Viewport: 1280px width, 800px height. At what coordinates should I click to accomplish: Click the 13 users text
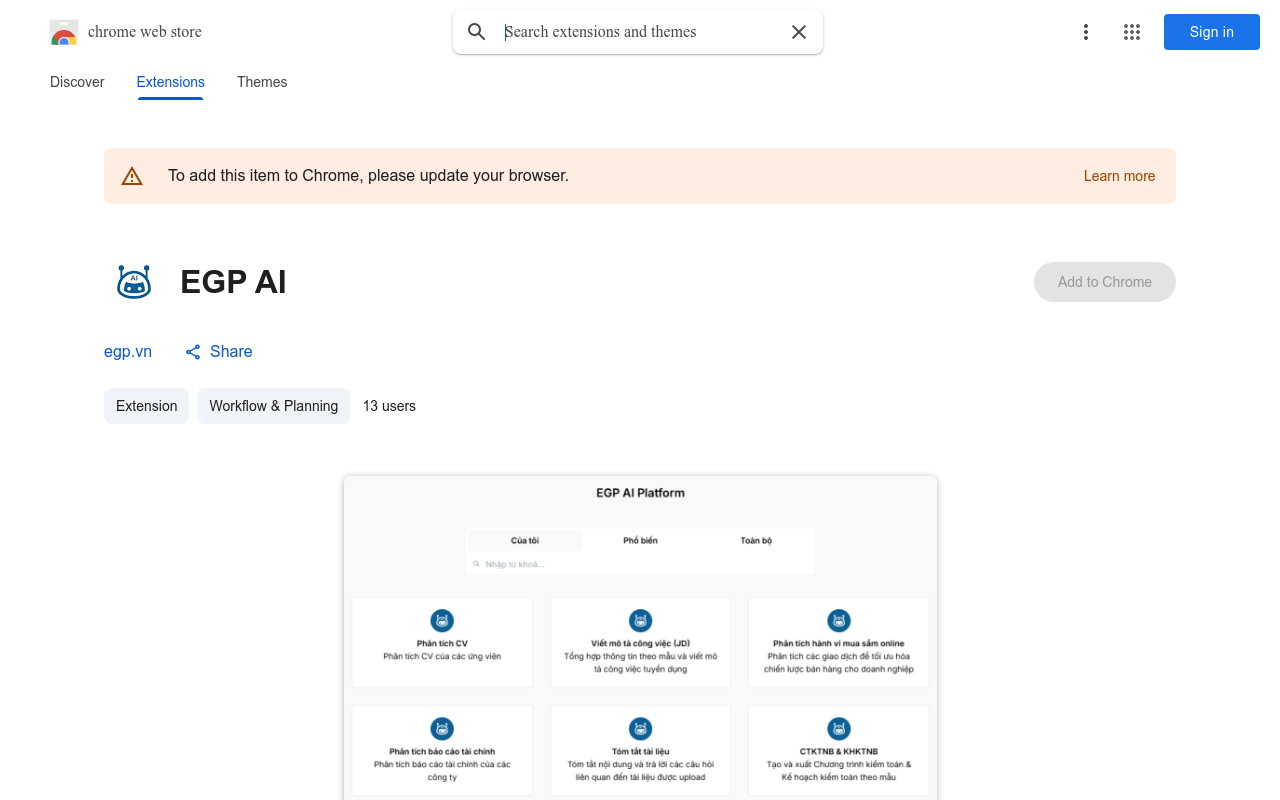[389, 406]
